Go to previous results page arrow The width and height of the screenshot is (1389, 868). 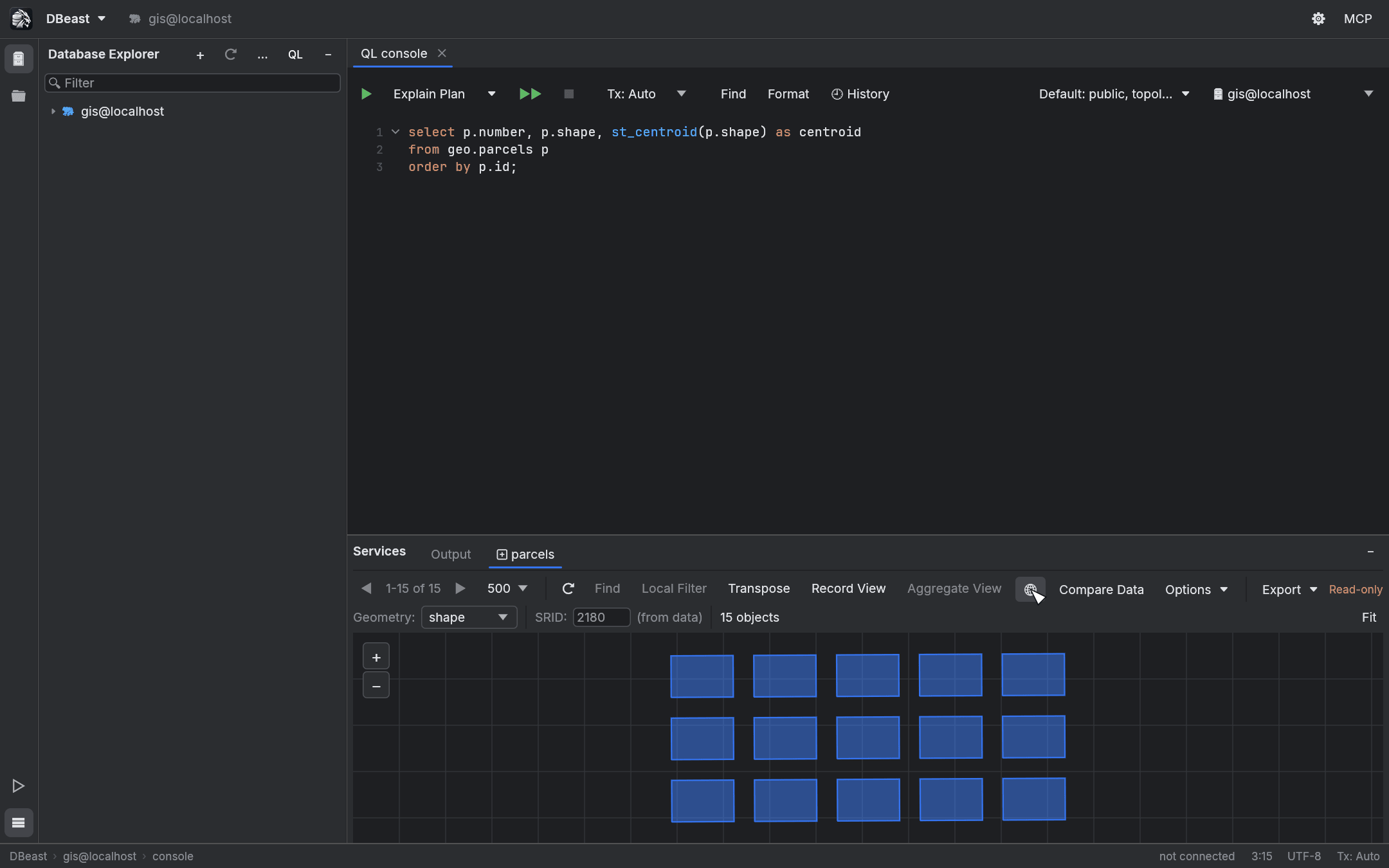(367, 588)
